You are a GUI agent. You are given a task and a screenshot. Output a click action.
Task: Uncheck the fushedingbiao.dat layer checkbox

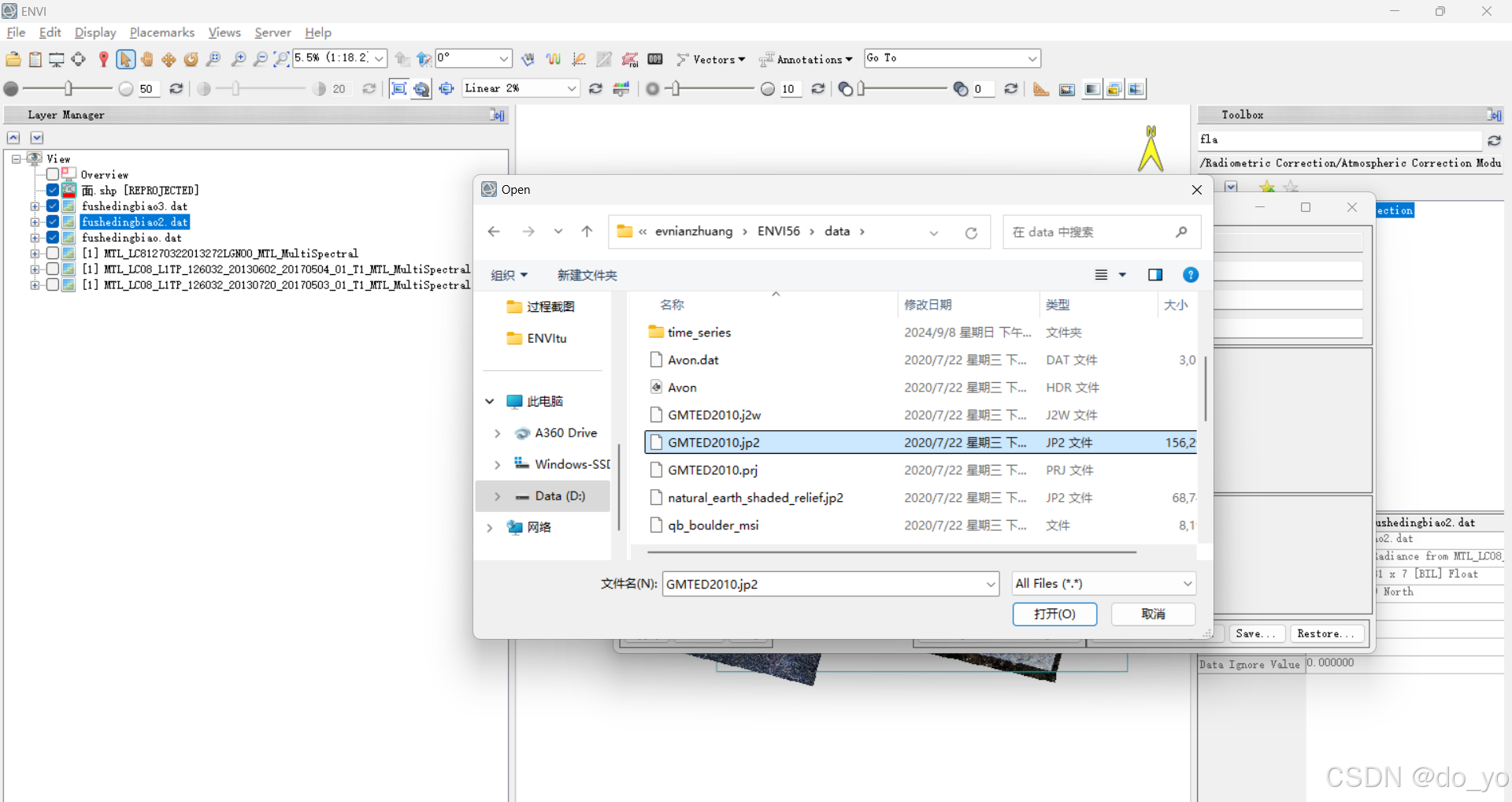tap(53, 237)
